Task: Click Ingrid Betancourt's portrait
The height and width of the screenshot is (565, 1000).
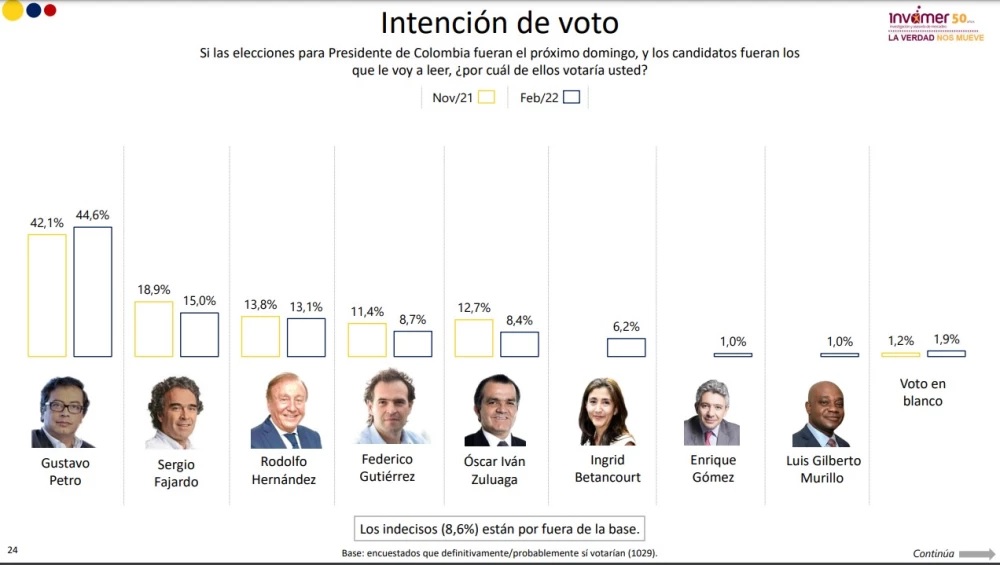Action: (606, 411)
